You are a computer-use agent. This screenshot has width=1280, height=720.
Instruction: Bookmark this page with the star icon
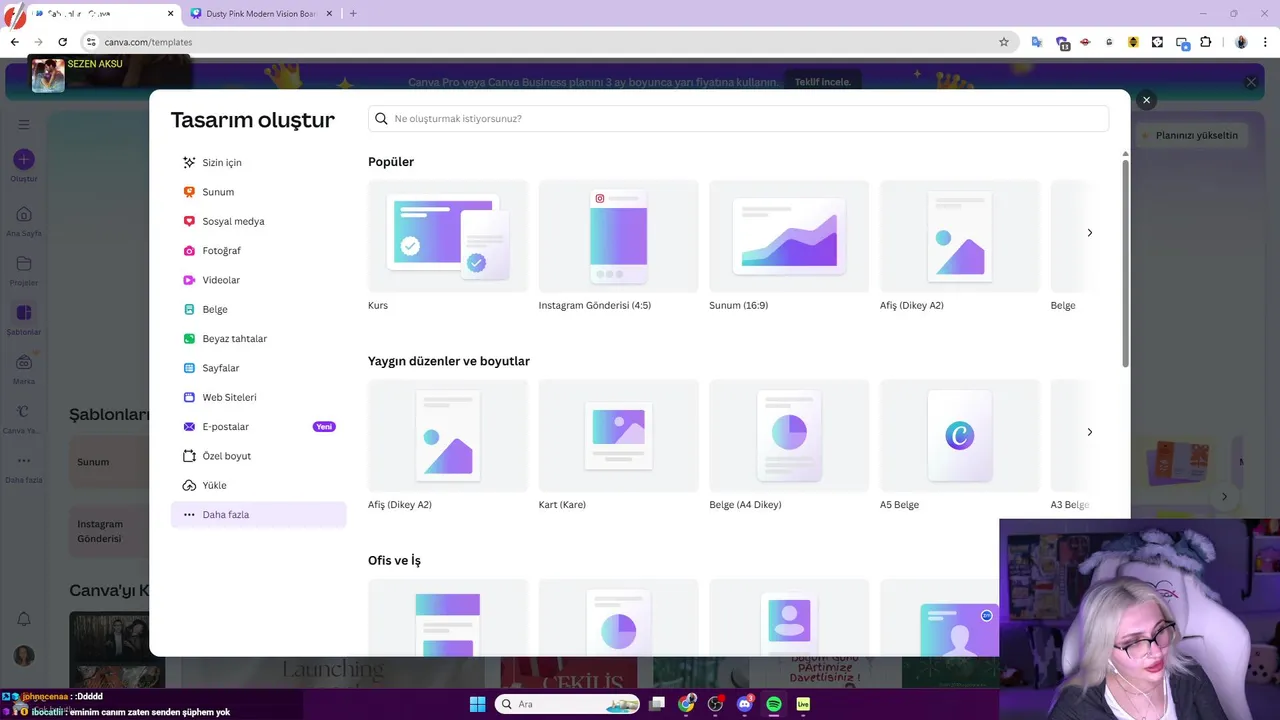[x=1004, y=42]
